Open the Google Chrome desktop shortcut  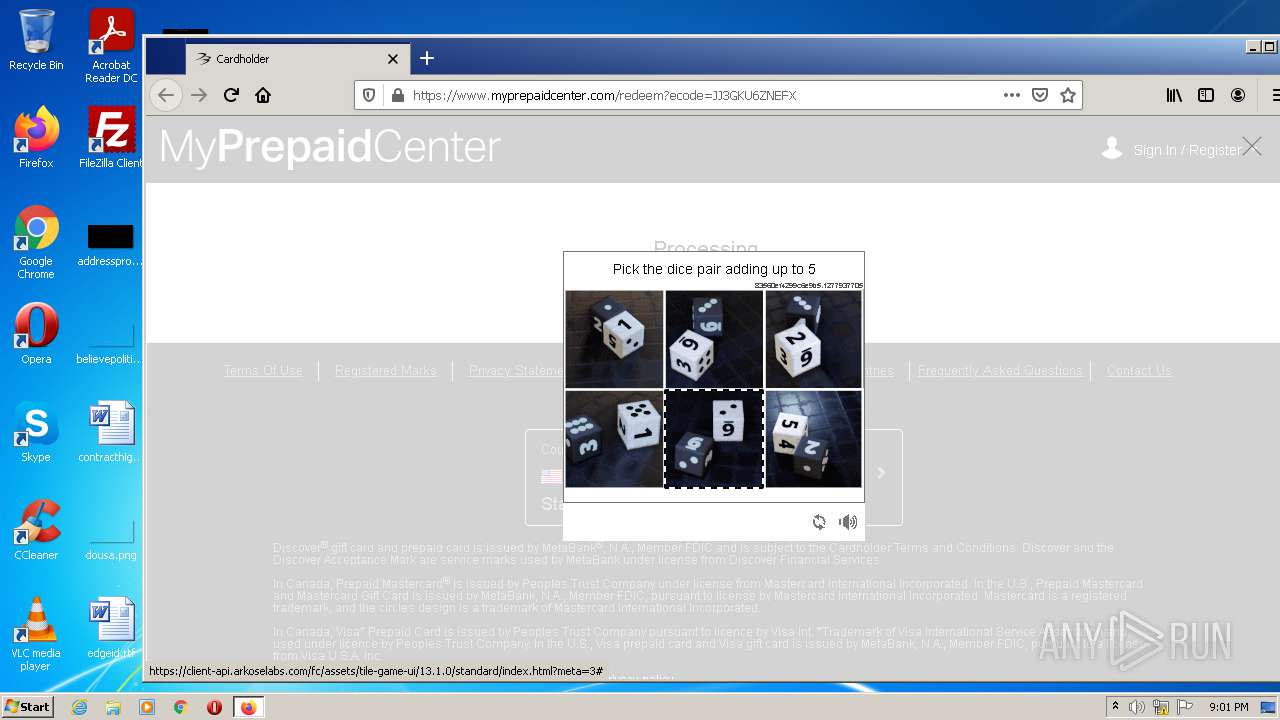36,243
